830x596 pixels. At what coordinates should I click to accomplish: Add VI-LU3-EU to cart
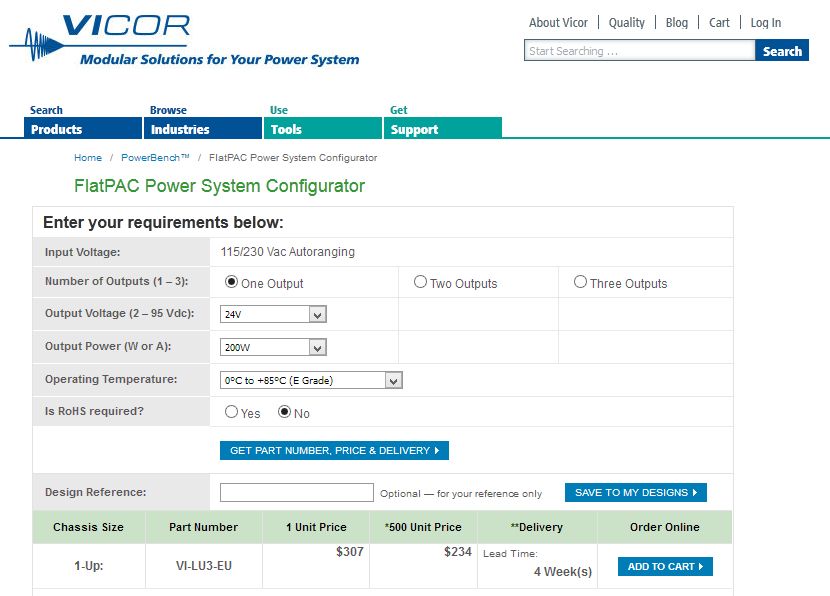point(665,566)
